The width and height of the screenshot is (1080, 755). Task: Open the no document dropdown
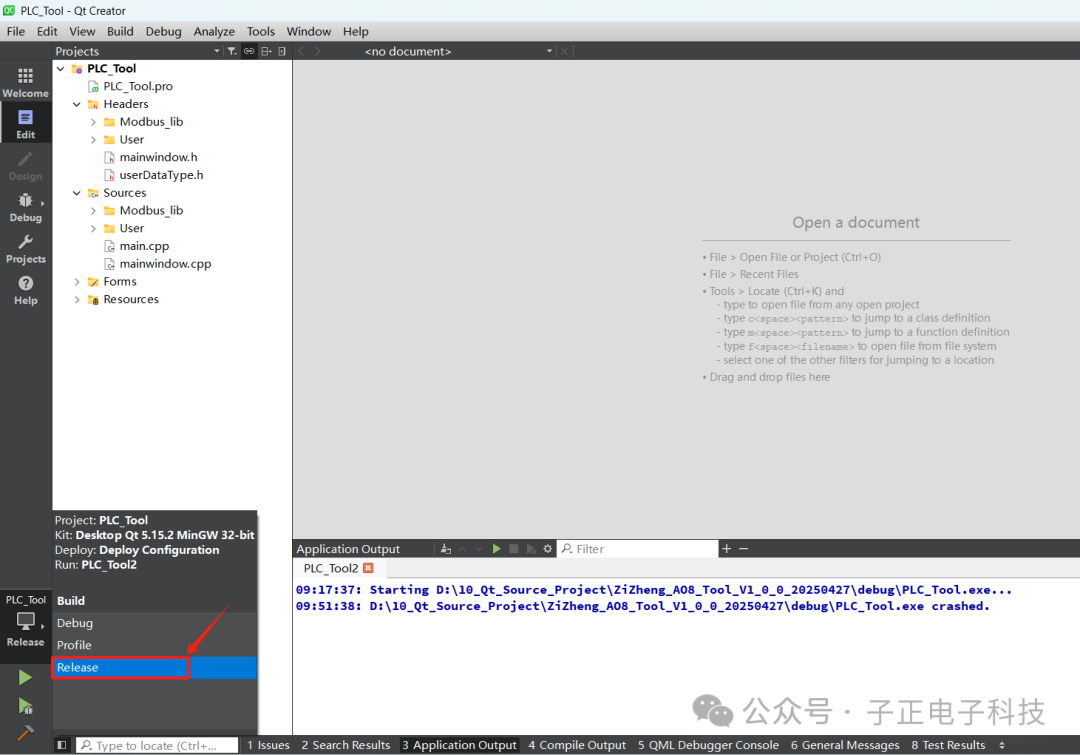click(x=458, y=51)
